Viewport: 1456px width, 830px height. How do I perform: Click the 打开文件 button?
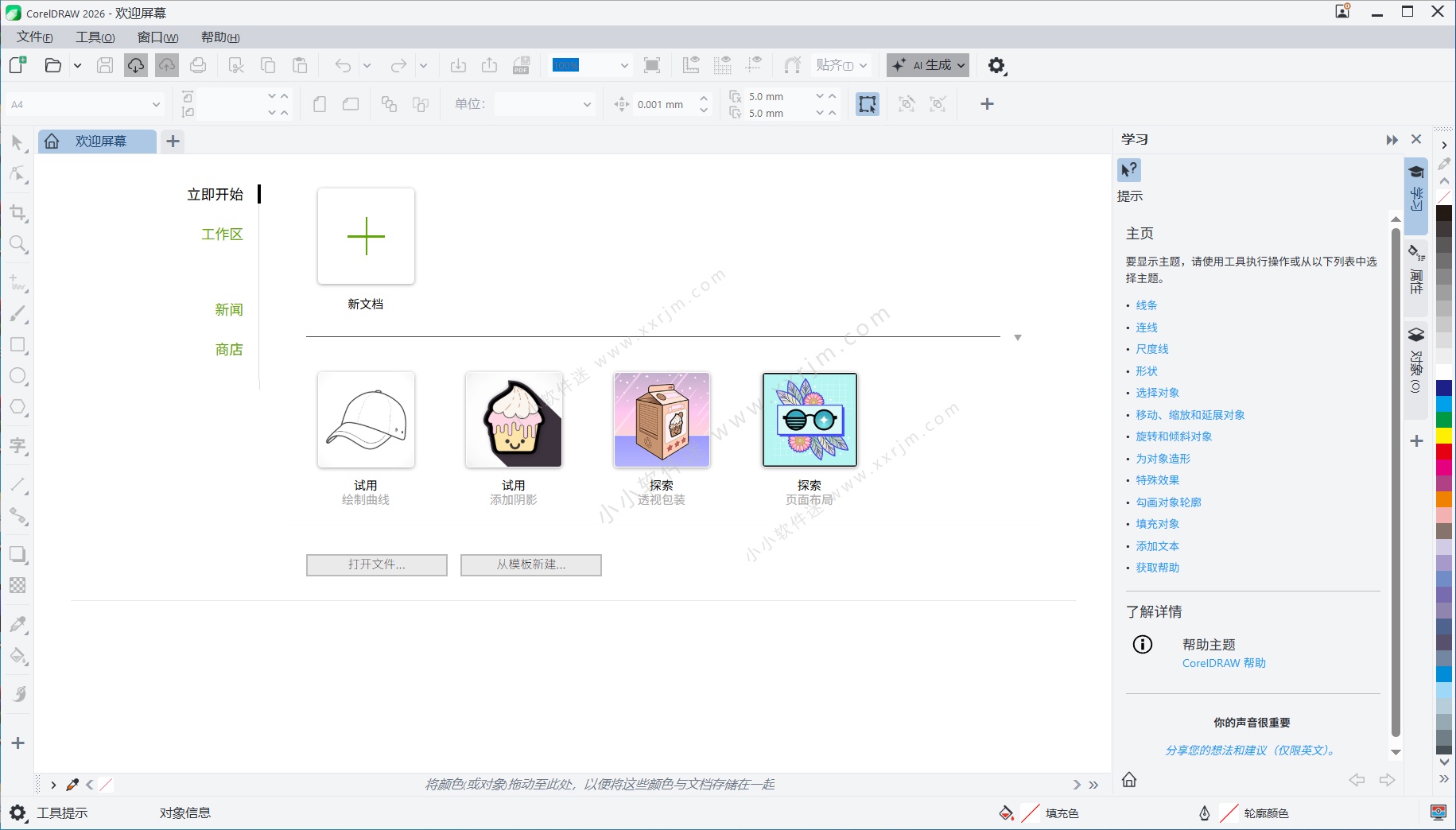[377, 564]
